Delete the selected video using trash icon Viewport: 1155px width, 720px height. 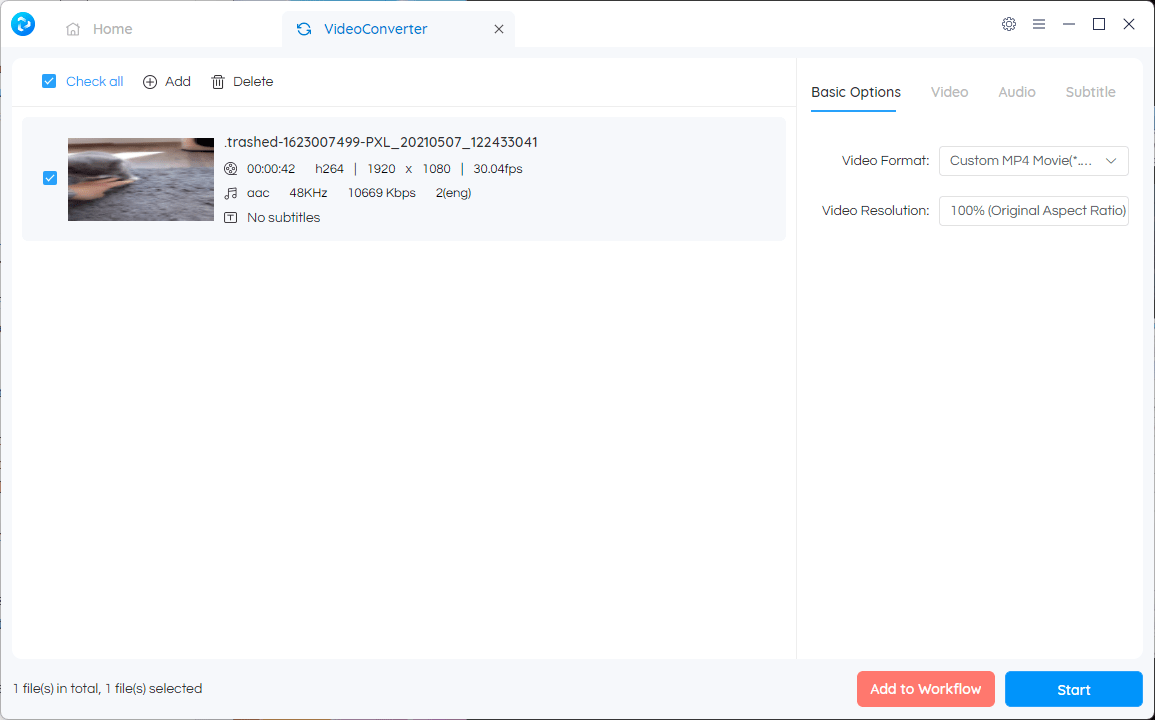point(218,81)
